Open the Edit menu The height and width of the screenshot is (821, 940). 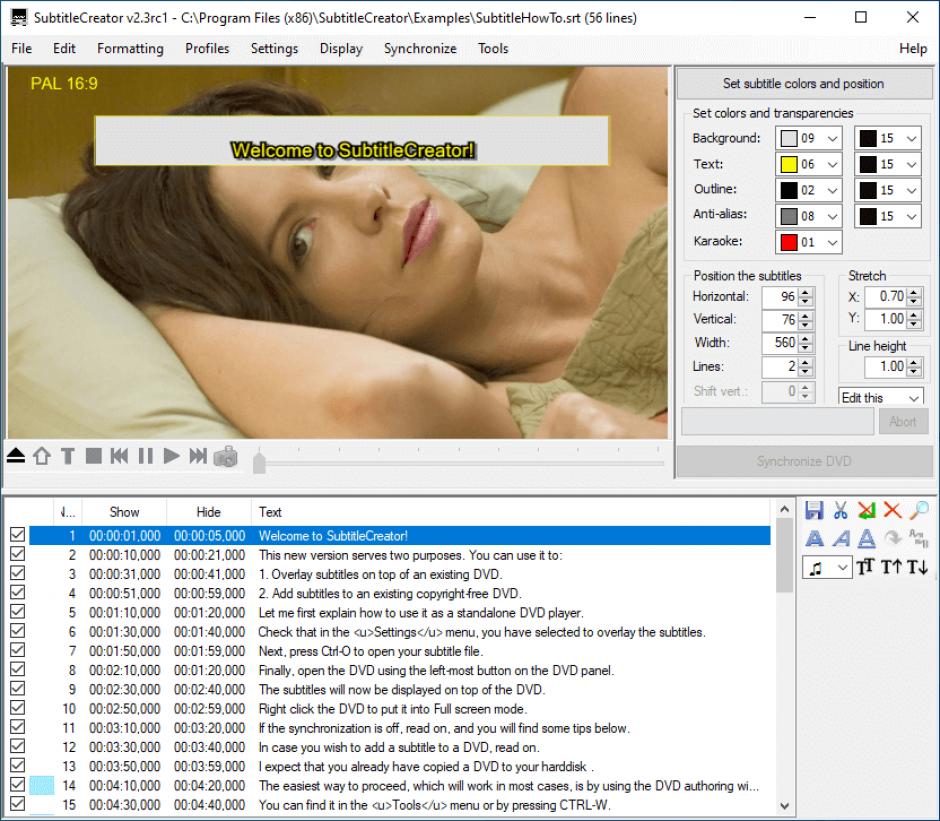64,49
